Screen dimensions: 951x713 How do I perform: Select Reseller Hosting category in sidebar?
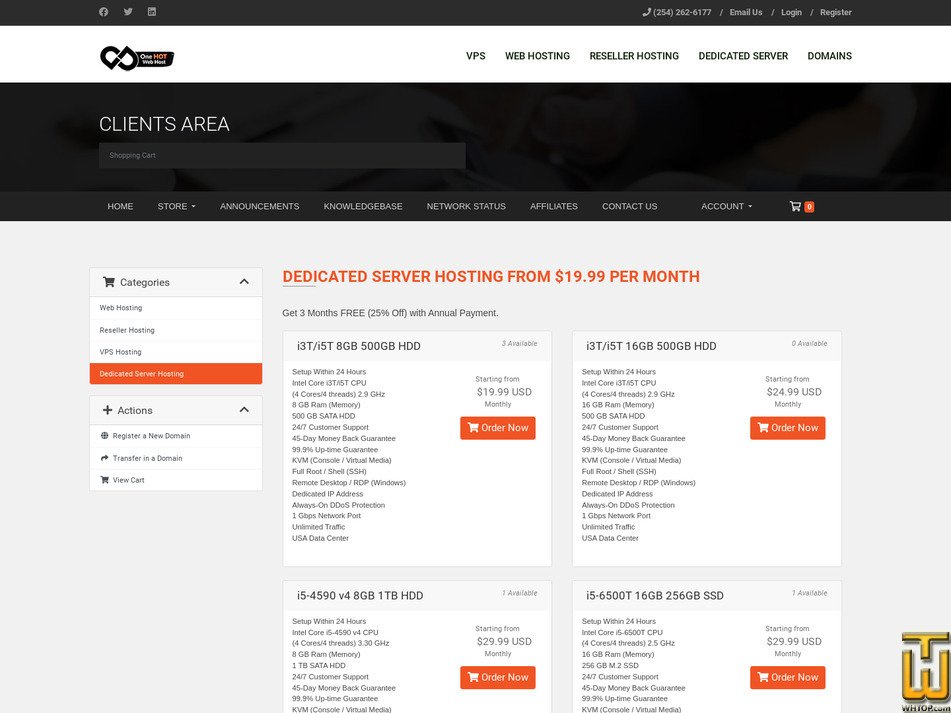tap(176, 330)
